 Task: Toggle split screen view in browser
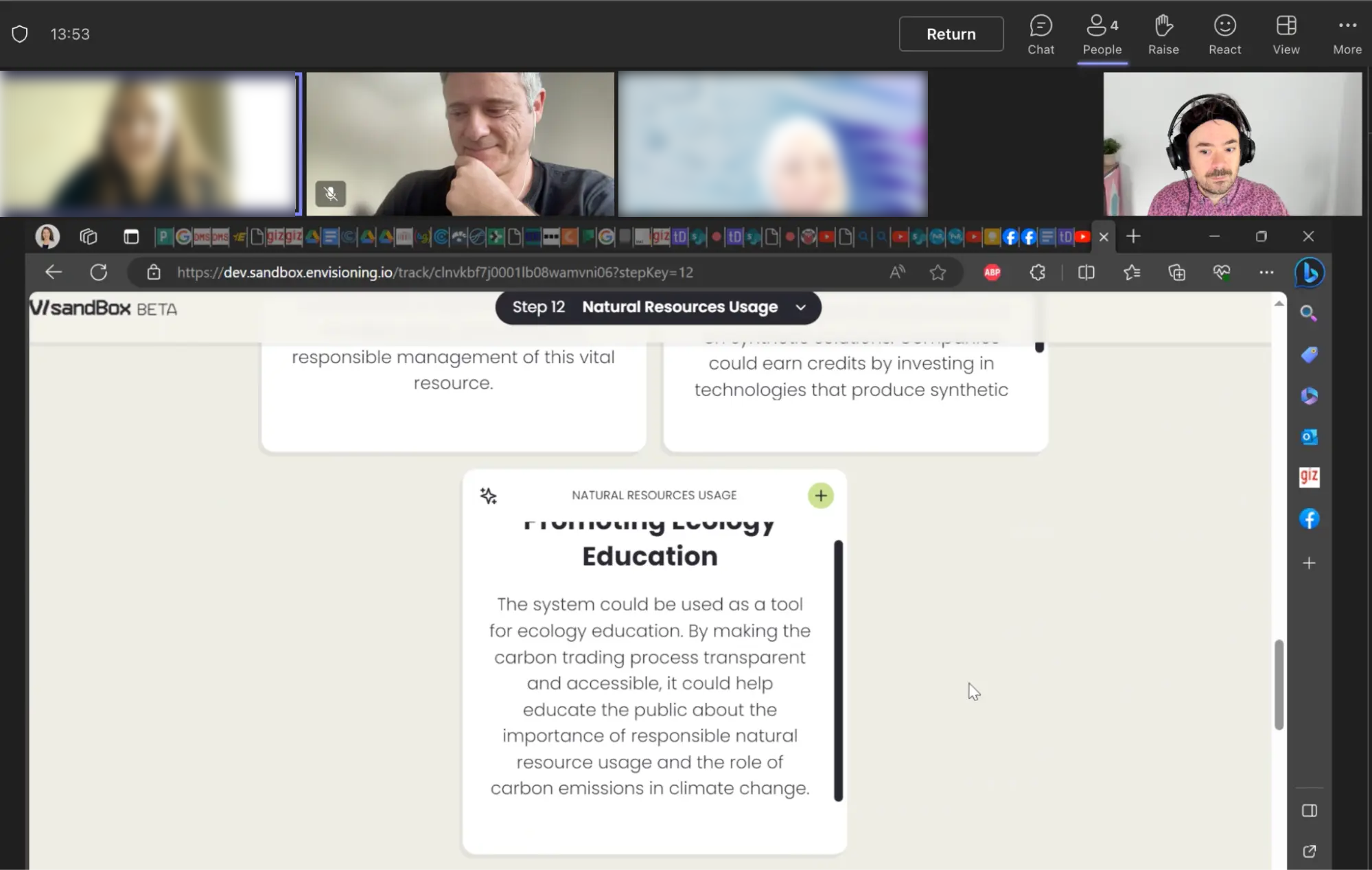[1086, 273]
